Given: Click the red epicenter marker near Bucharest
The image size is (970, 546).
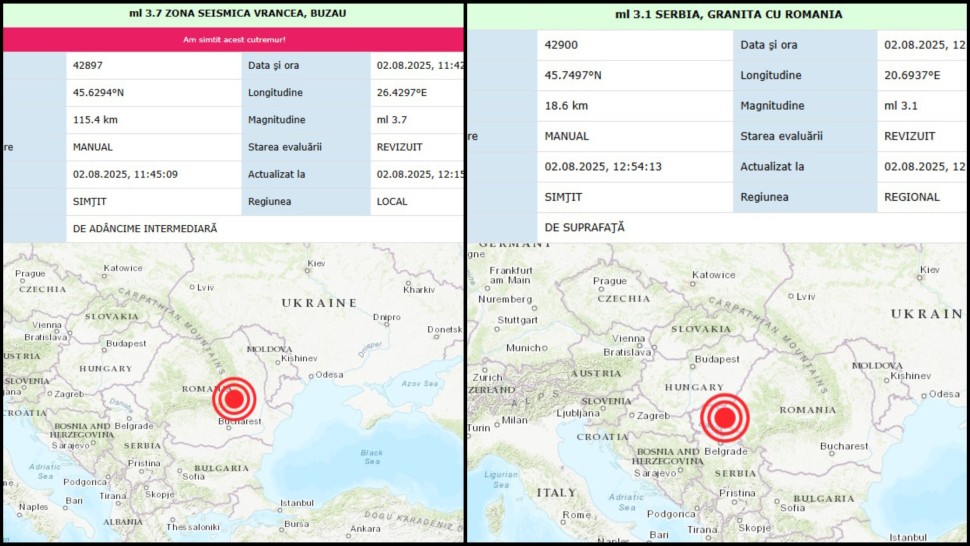Looking at the screenshot, I should (x=234, y=400).
